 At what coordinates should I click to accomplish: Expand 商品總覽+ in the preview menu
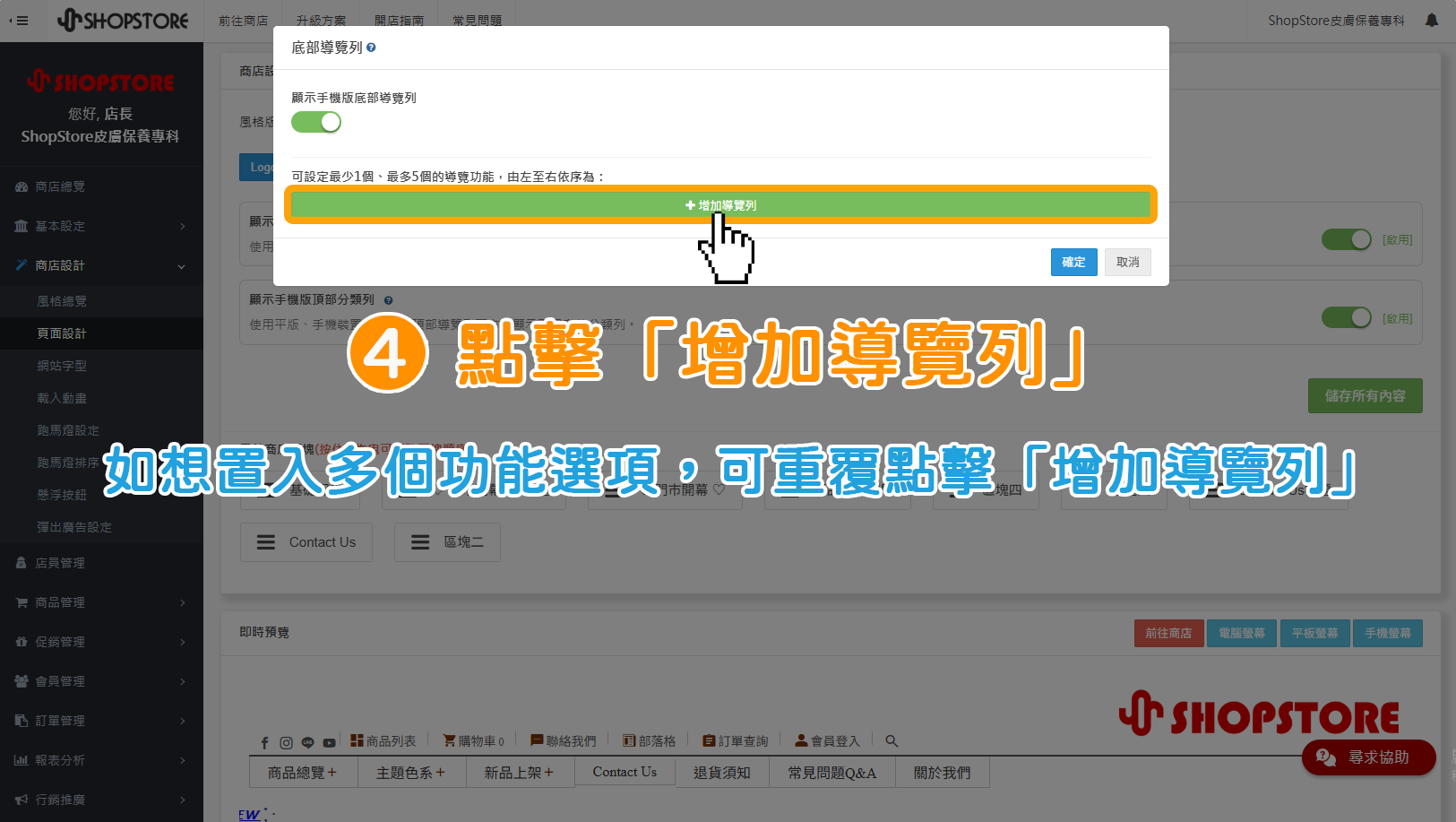tap(303, 772)
